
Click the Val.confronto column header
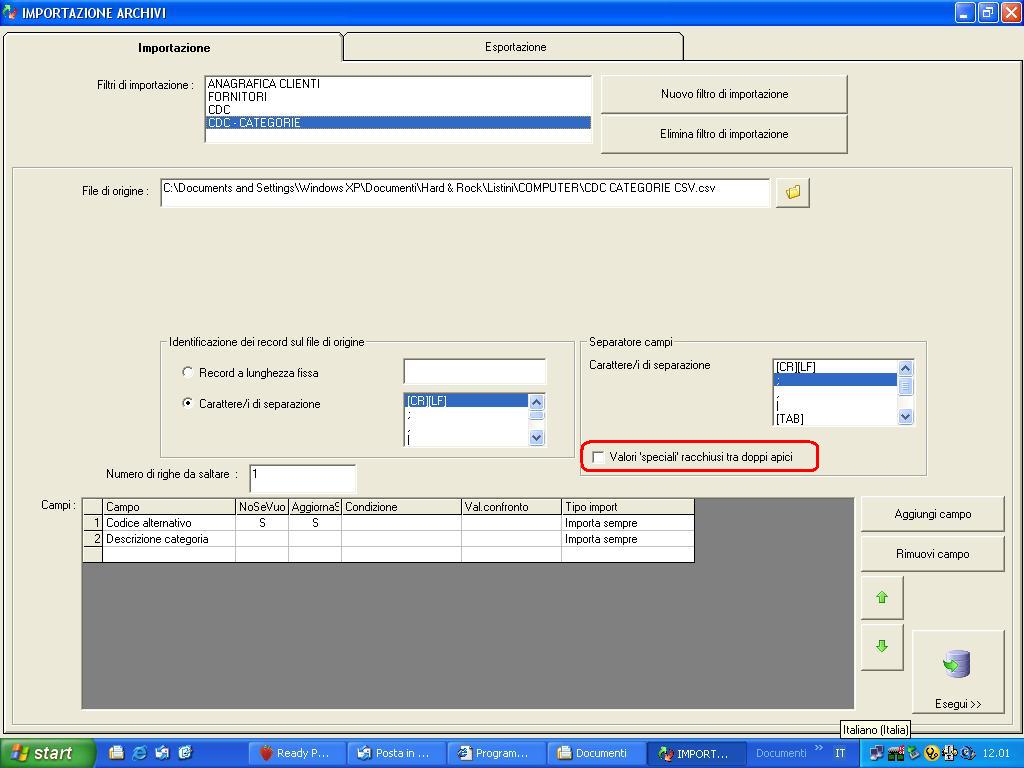click(511, 507)
